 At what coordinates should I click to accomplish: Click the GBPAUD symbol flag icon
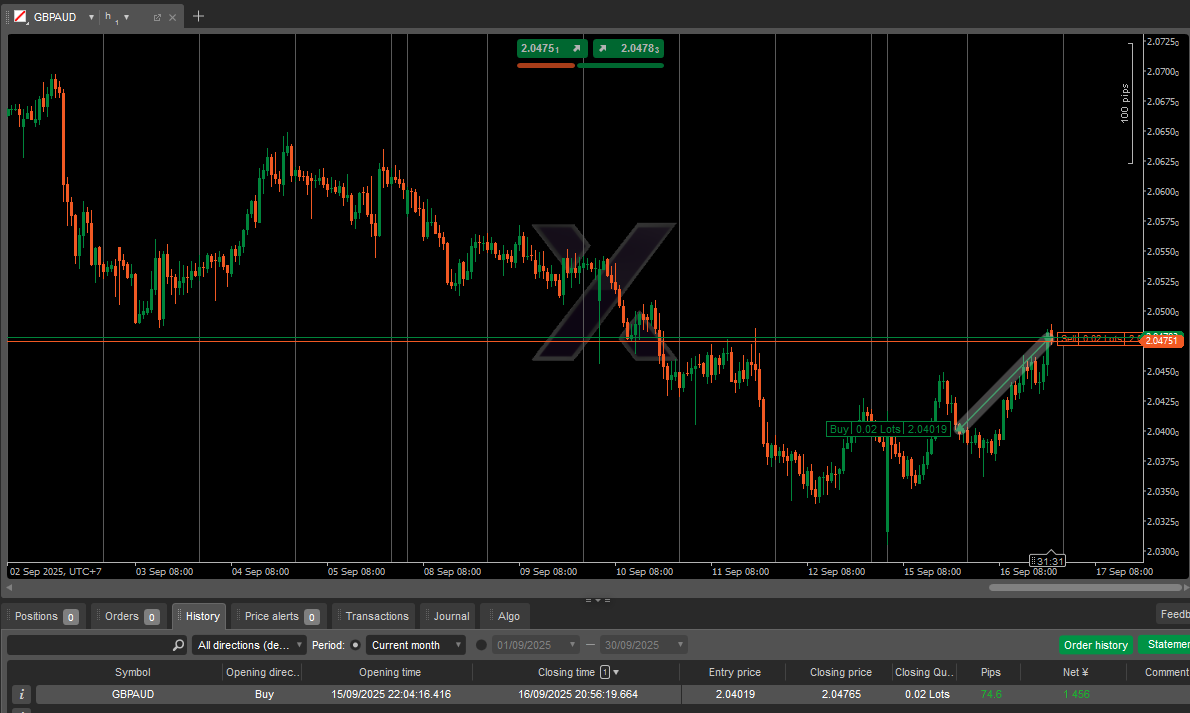click(x=20, y=17)
